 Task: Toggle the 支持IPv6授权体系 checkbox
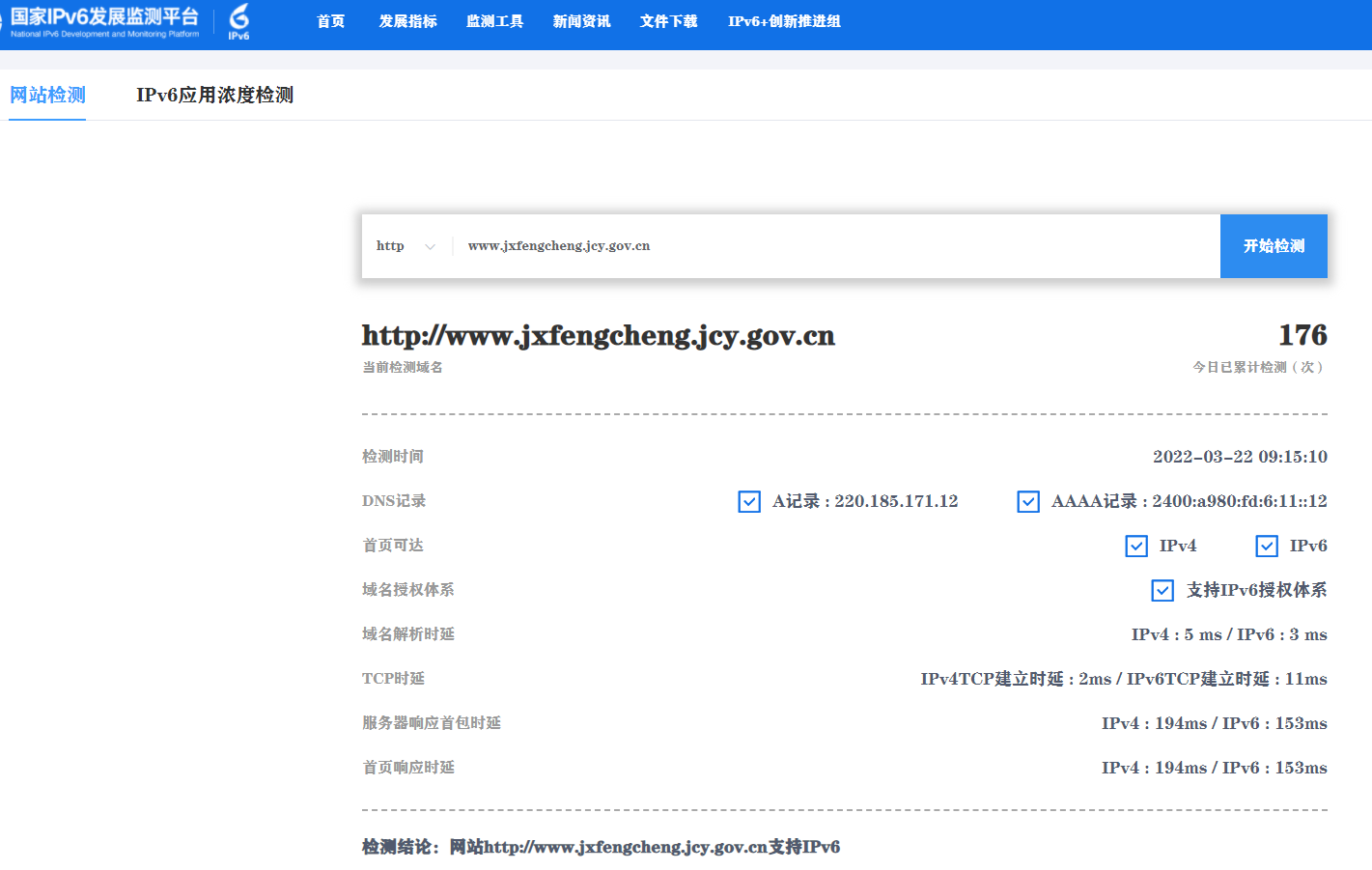click(1162, 590)
